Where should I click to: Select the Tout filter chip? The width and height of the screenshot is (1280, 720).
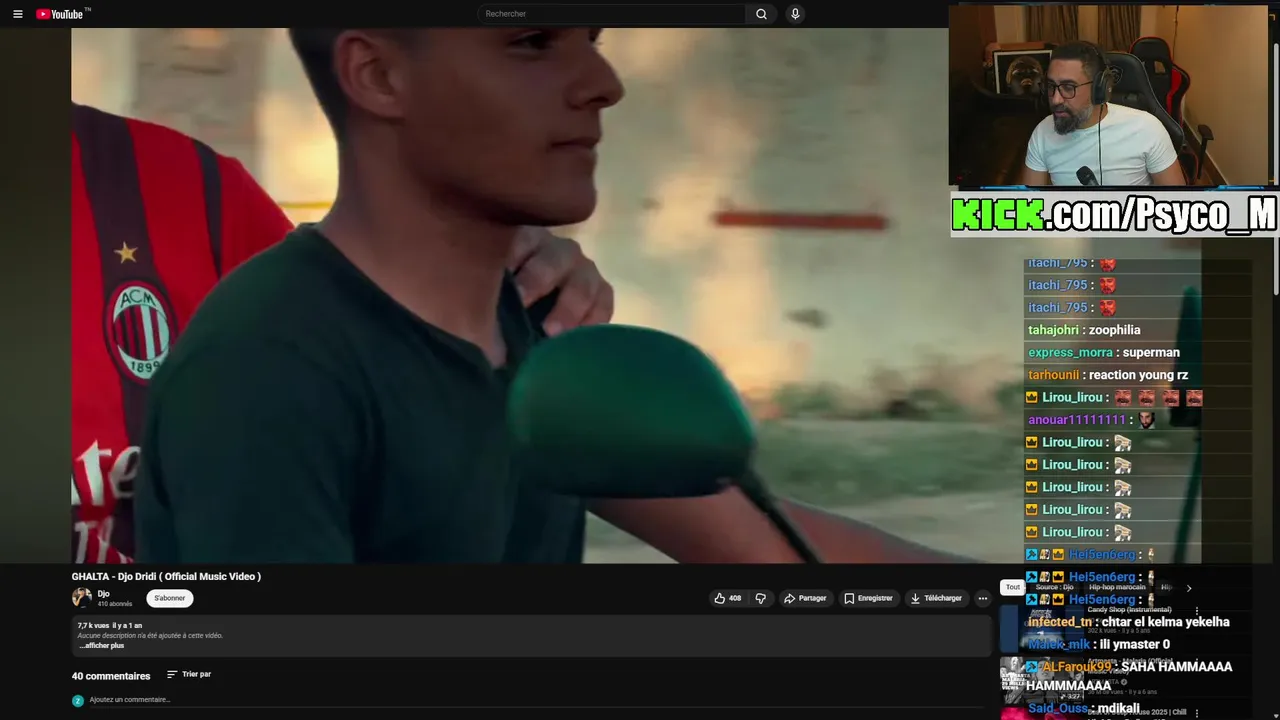(1013, 587)
